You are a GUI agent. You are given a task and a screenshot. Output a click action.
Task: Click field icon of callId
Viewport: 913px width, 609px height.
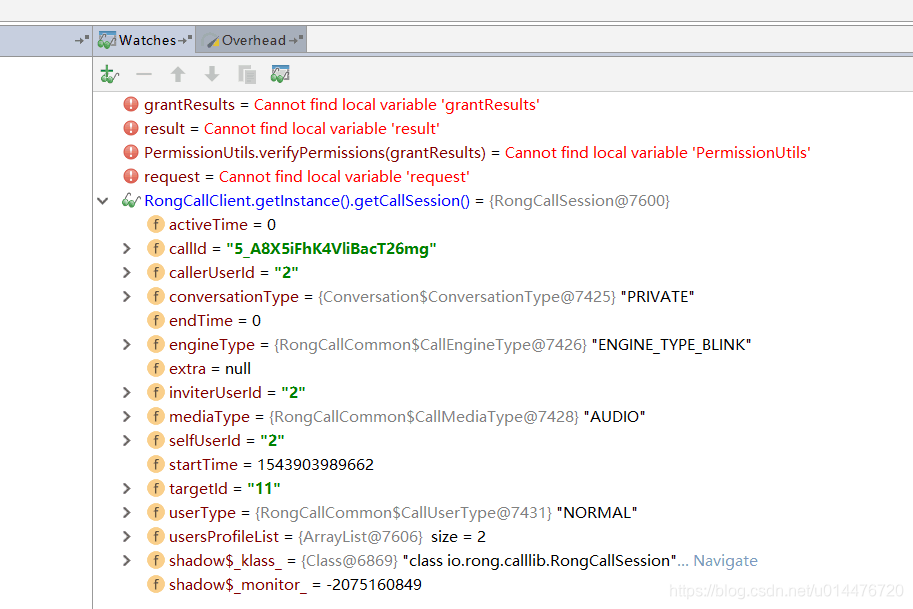click(155, 249)
